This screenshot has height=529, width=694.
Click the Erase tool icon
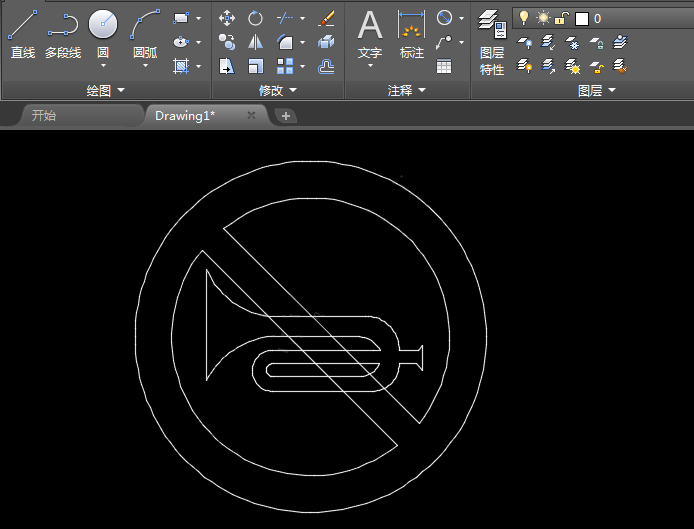[x=326, y=18]
